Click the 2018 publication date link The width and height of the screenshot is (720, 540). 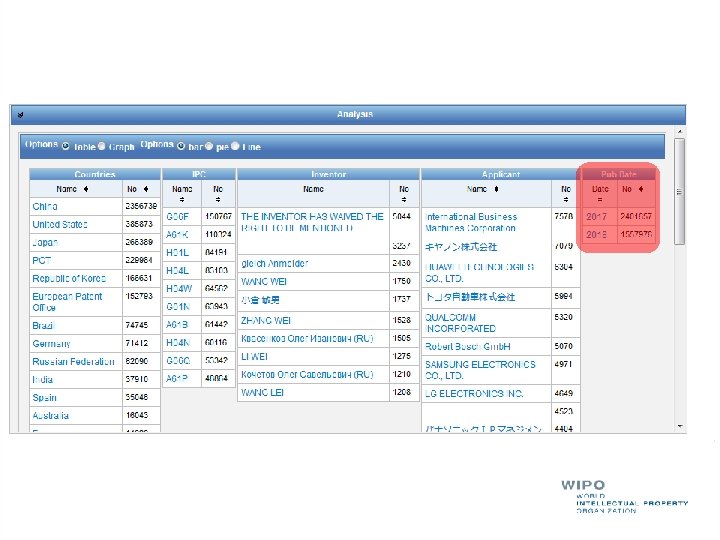[x=596, y=235]
